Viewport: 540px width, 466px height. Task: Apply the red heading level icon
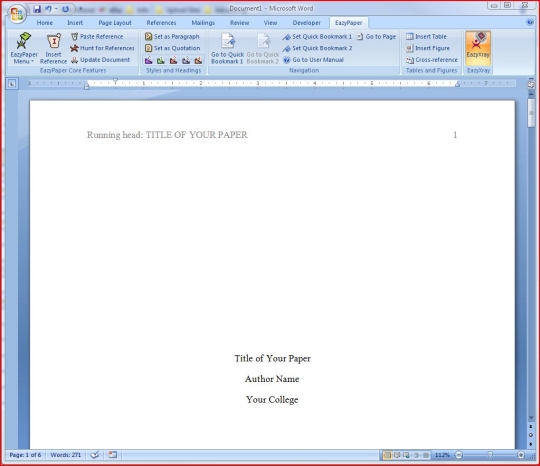pos(173,60)
